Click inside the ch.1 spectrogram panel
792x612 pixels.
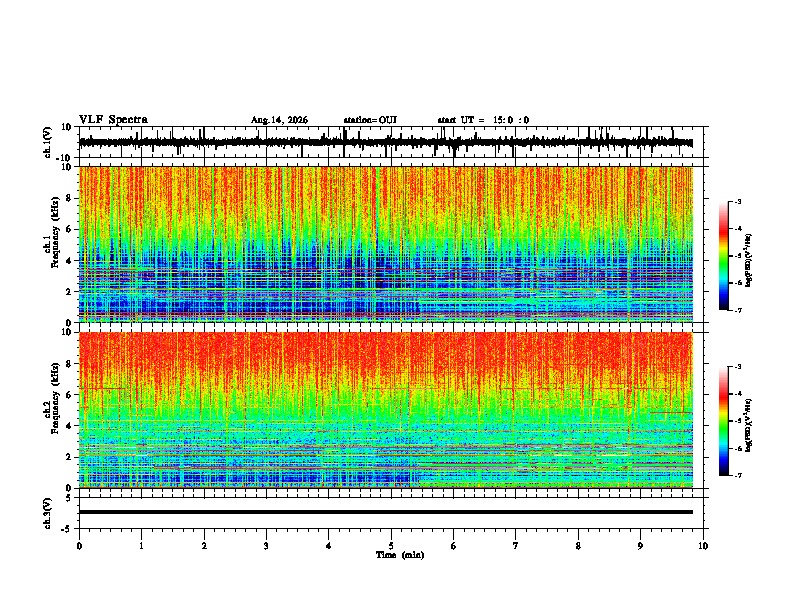pos(386,244)
